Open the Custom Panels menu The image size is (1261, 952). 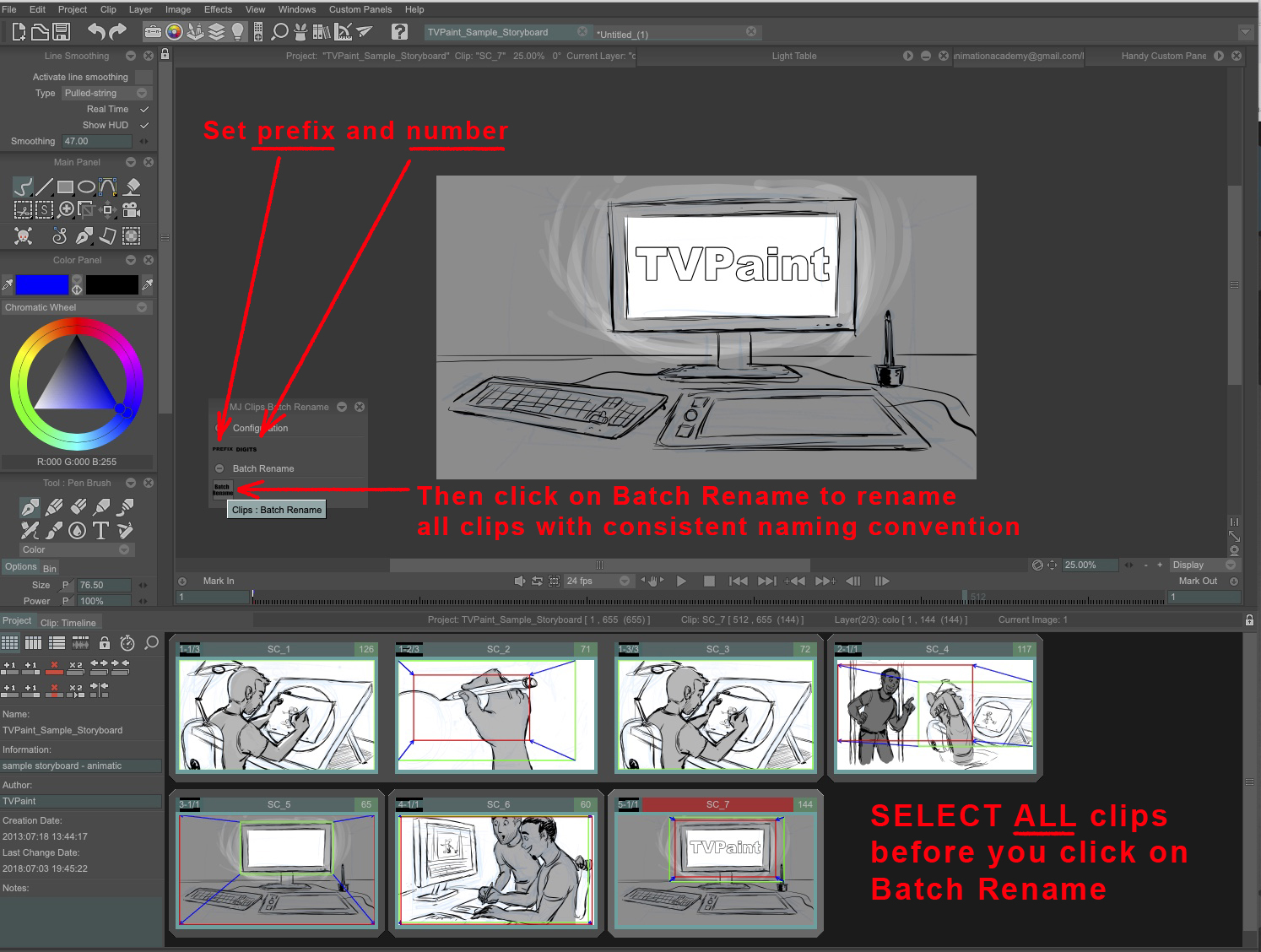(x=360, y=9)
